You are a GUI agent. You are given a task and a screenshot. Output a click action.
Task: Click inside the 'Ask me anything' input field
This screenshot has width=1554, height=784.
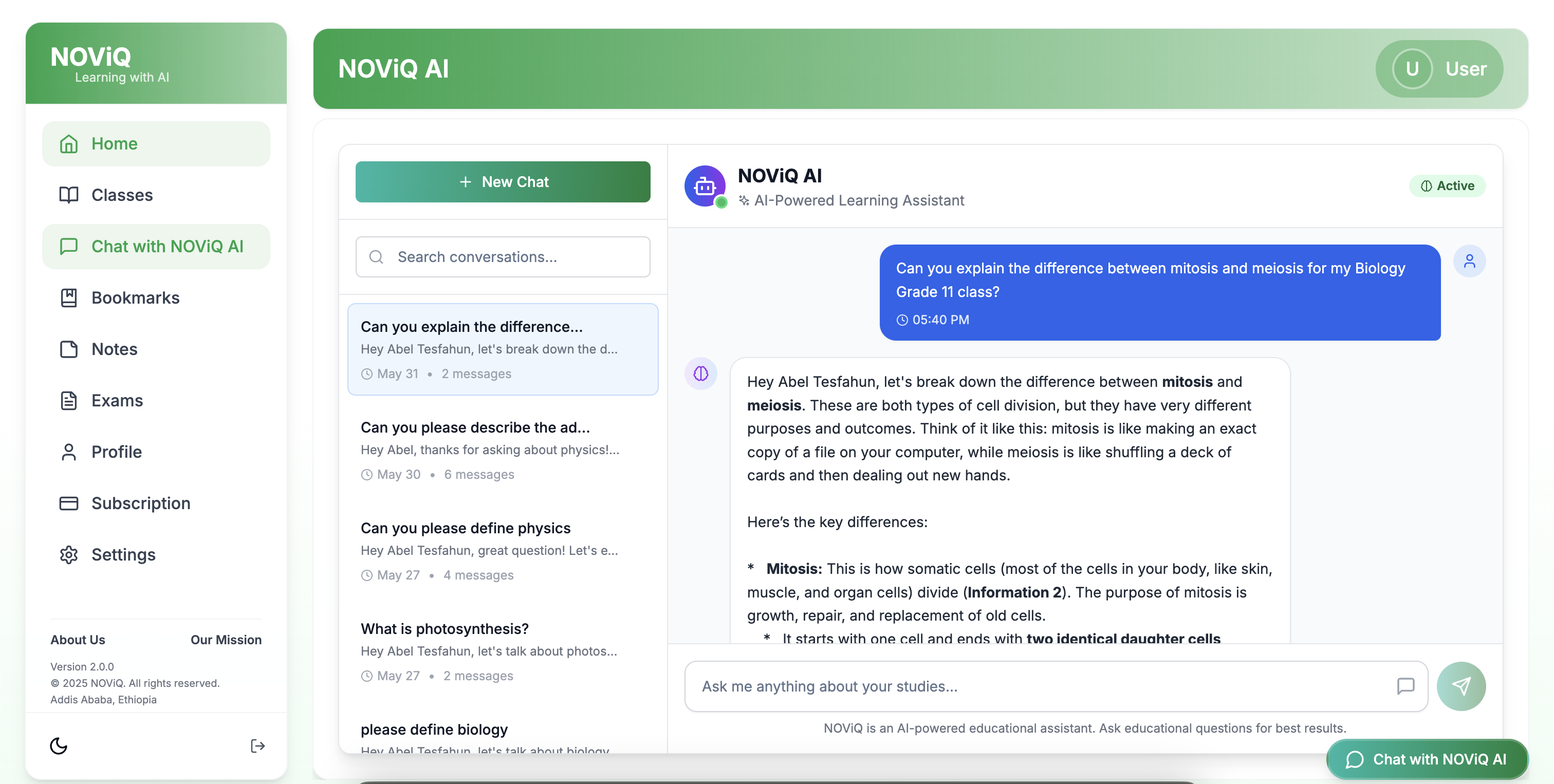click(1026, 686)
